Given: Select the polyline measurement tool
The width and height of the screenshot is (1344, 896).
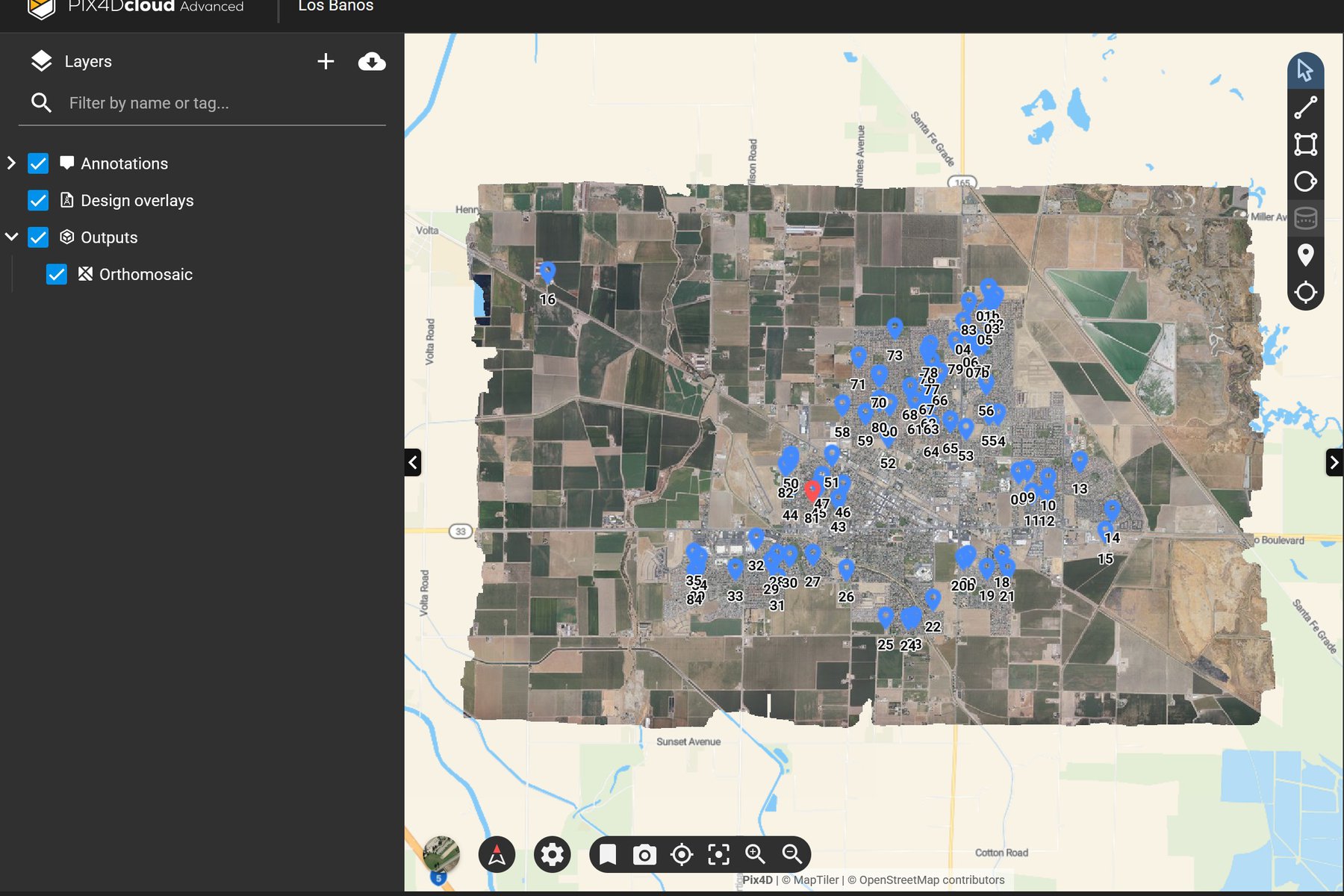Looking at the screenshot, I should (x=1305, y=108).
